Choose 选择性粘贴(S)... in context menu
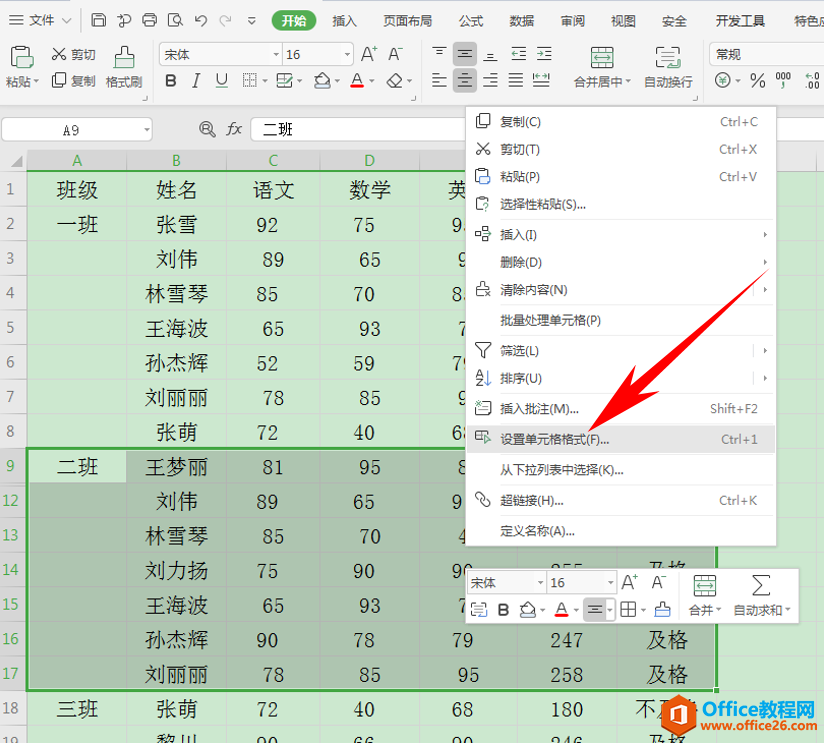This screenshot has height=743, width=824. 620,204
